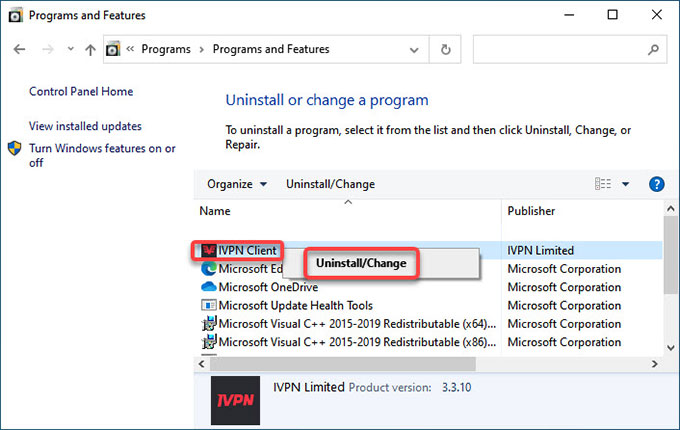
Task: Open View installed updates link
Action: click(85, 126)
